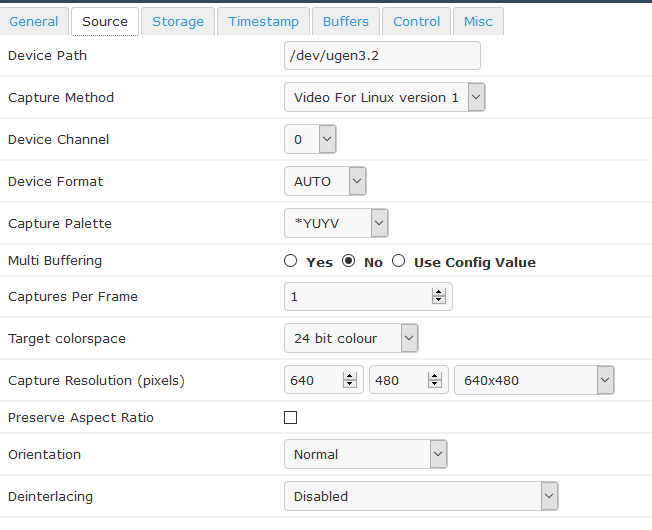Screen dimensions: 652x530
Task: Expand the Capture Palette YUYV dropdown
Action: pyautogui.click(x=336, y=223)
